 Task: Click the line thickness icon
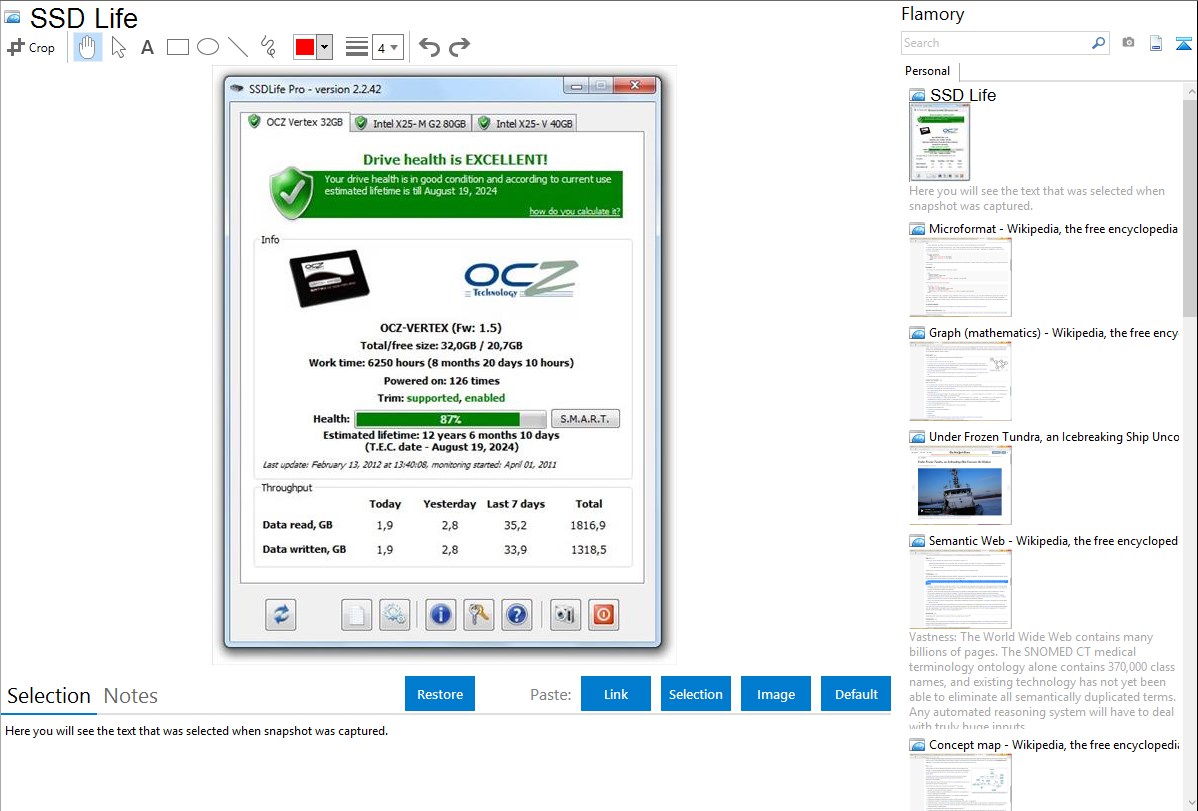(357, 47)
